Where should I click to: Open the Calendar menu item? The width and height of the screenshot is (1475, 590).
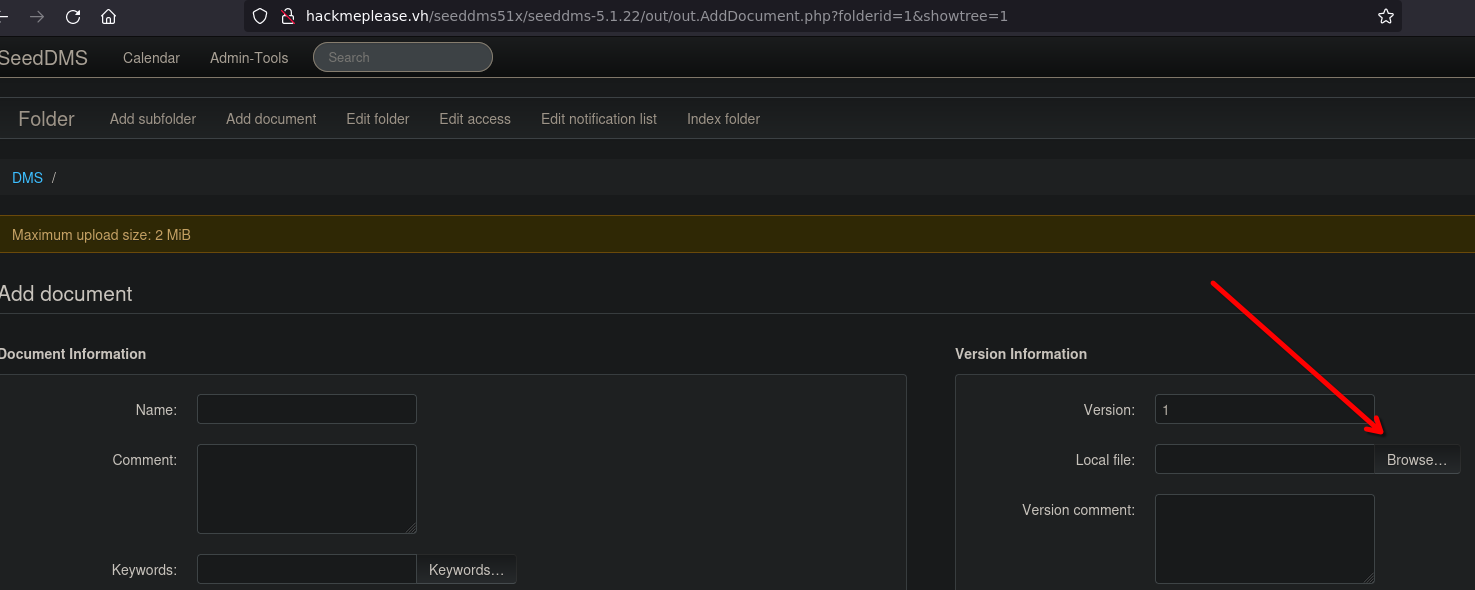[151, 58]
